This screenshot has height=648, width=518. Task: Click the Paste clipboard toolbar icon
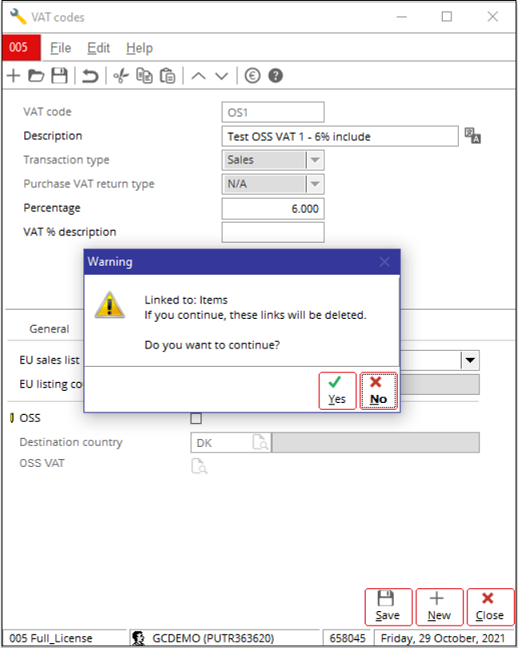[167, 76]
